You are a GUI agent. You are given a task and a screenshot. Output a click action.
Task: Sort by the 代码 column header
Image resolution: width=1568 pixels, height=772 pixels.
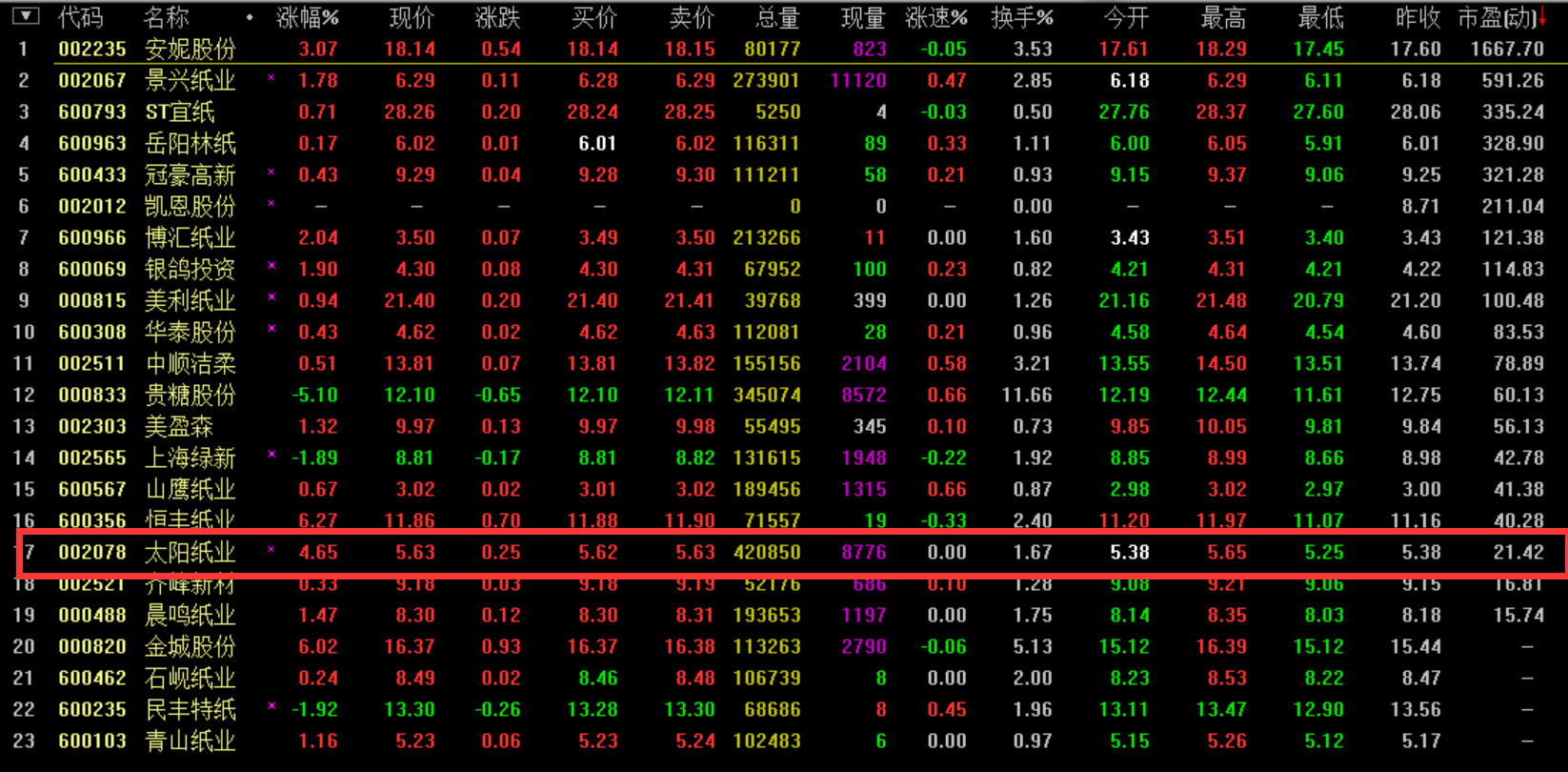point(80,17)
